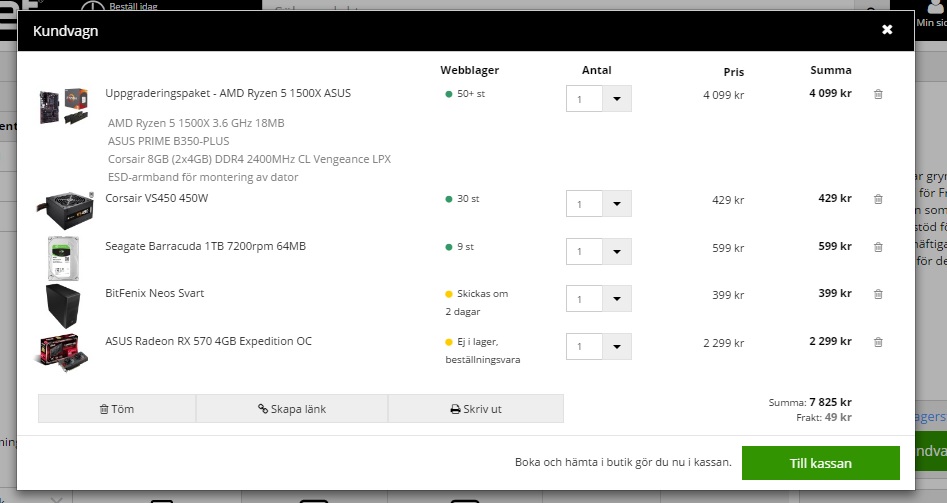This screenshot has width=947, height=503.
Task: Open Uppgraderingspaket AMD Ryzen 5 1500X ASUS product
Action: click(228, 93)
